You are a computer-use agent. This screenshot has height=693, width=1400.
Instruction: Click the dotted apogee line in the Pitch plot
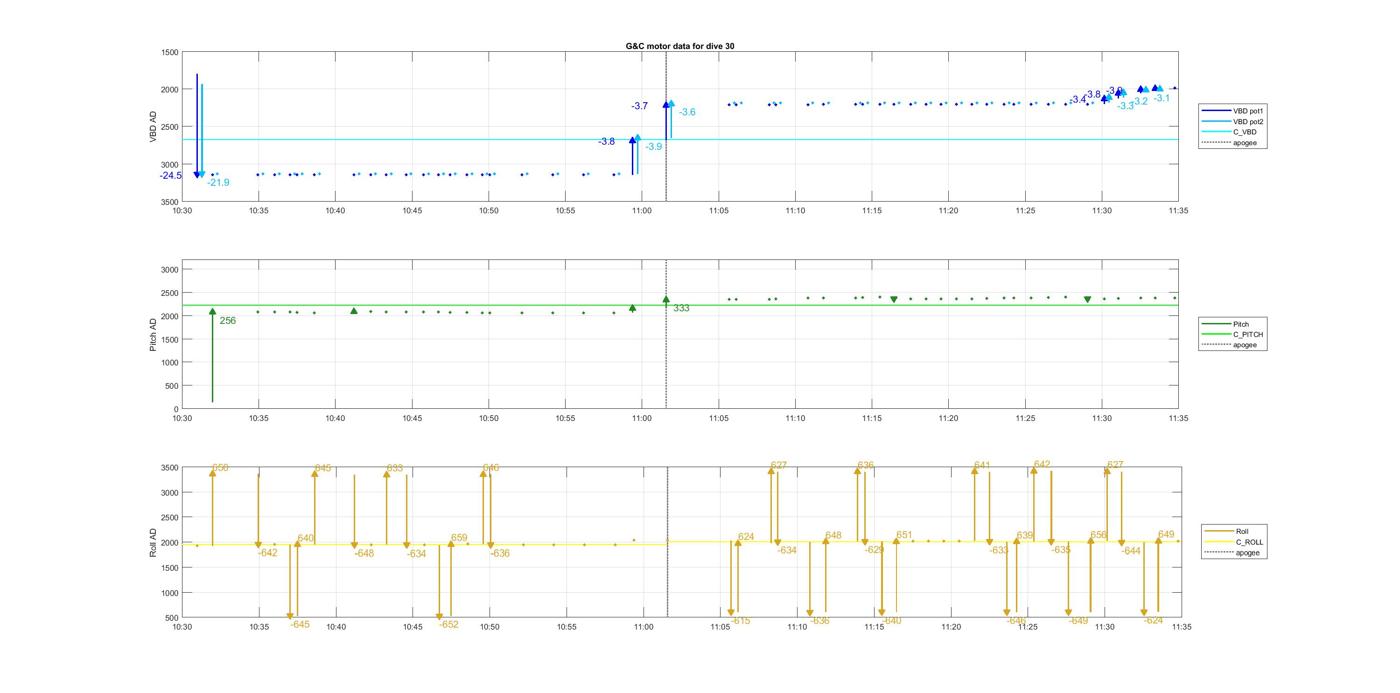pyautogui.click(x=666, y=335)
